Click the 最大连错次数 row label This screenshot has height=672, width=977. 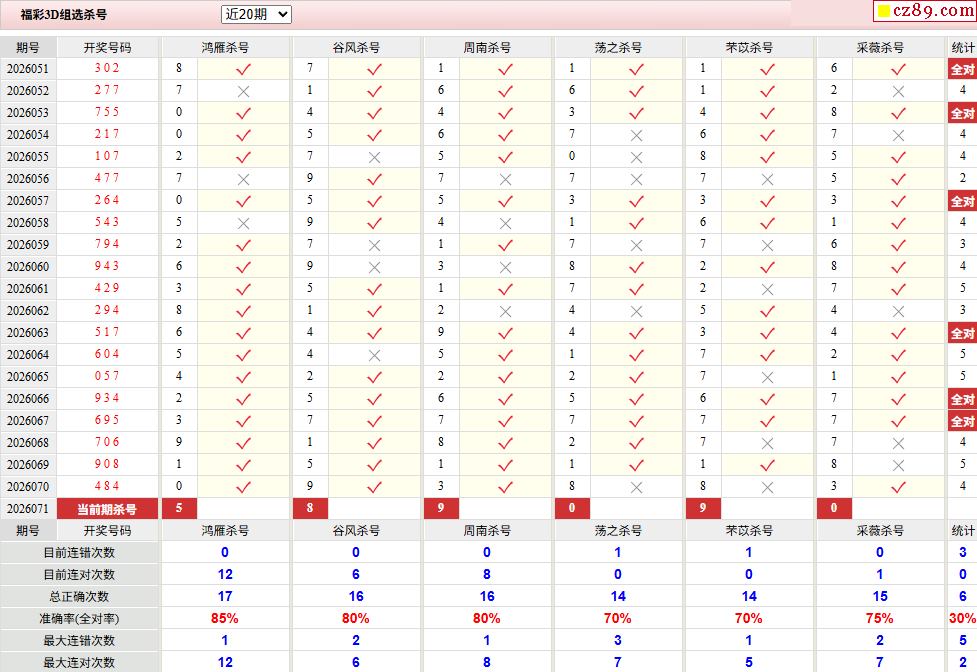79,640
